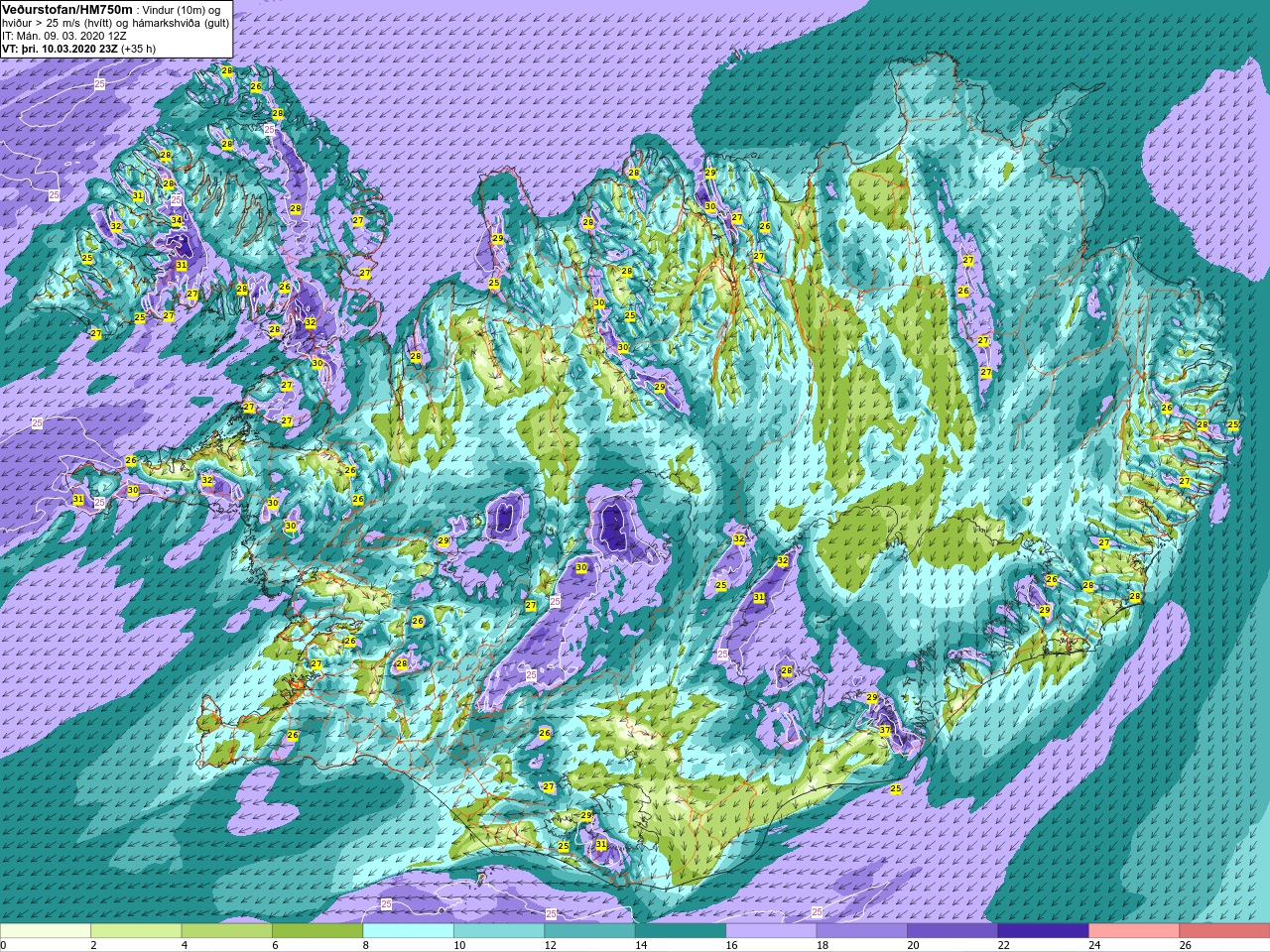
Task: Pick the 20–22 violet scale swatch
Action: (952, 931)
